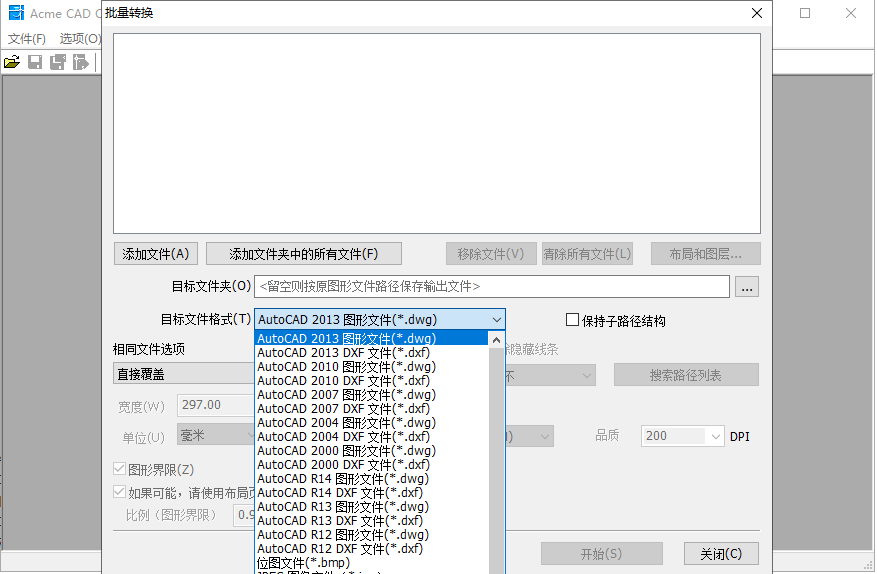Click the Save All toolbar icon
This screenshot has width=877, height=574.
point(58,62)
